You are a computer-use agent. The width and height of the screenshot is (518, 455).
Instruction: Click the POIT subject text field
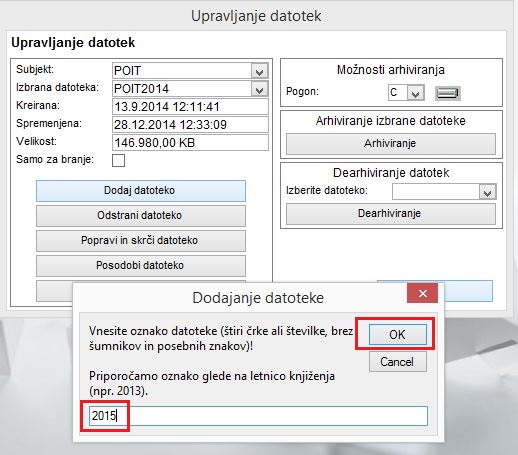(x=182, y=71)
